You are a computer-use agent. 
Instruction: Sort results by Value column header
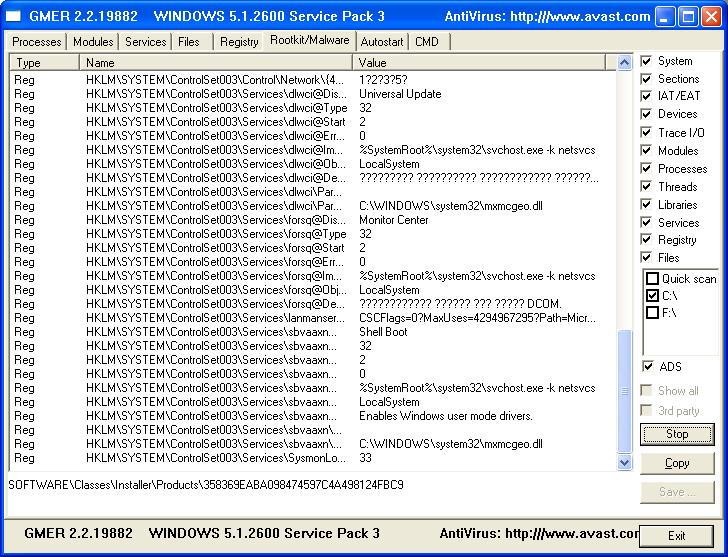480,63
